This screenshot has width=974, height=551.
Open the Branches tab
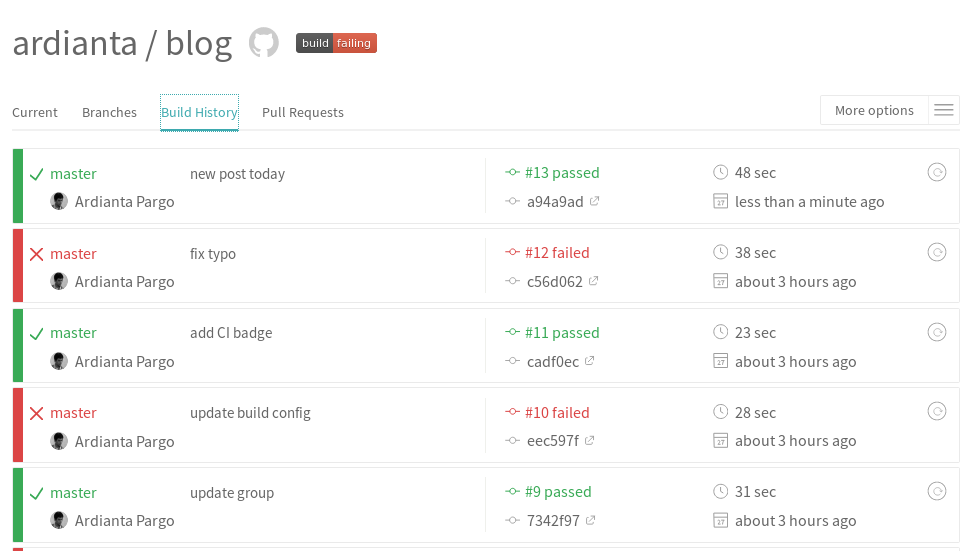pyautogui.click(x=109, y=112)
